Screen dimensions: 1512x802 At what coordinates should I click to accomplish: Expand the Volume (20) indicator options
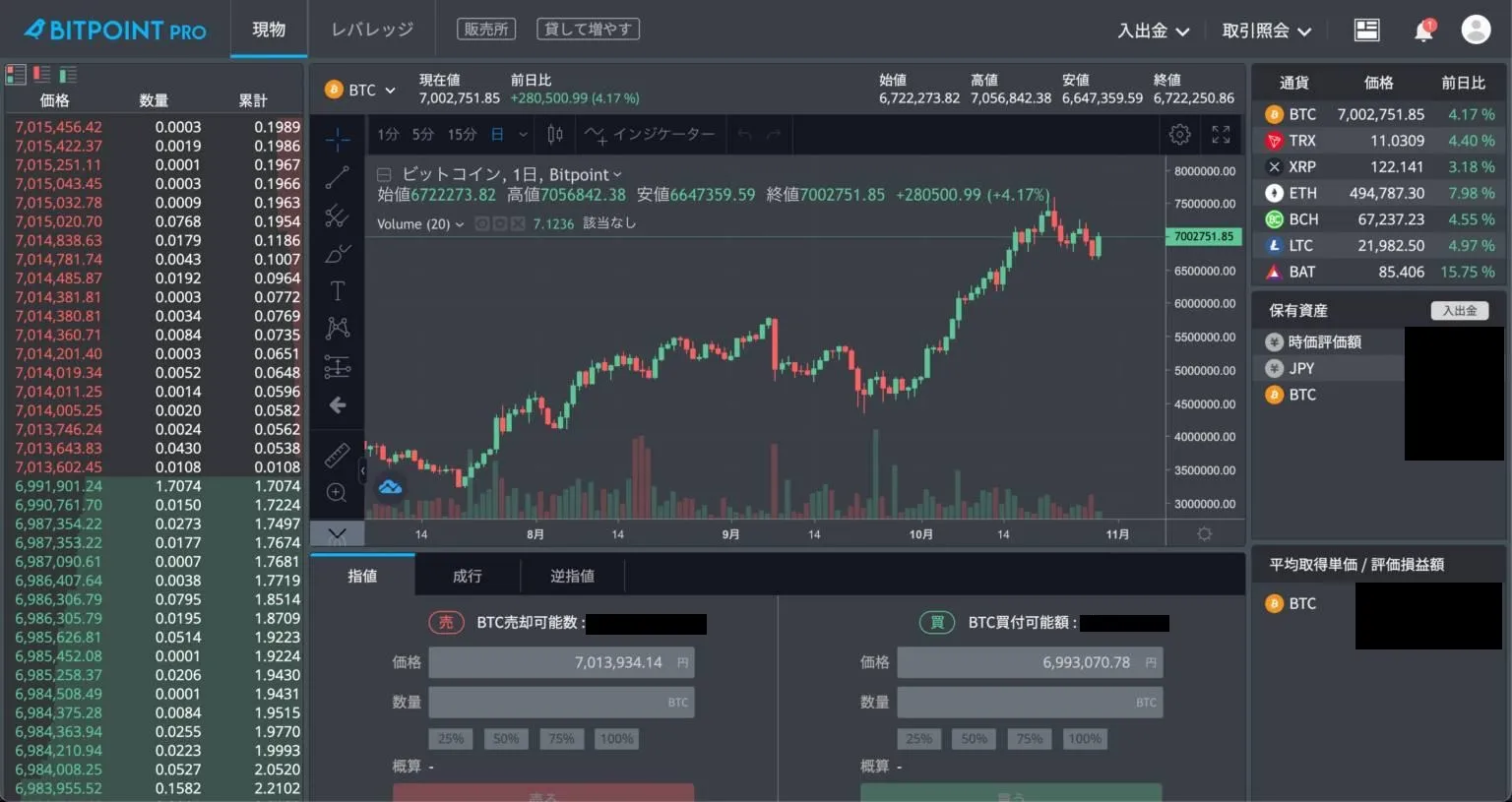(459, 224)
